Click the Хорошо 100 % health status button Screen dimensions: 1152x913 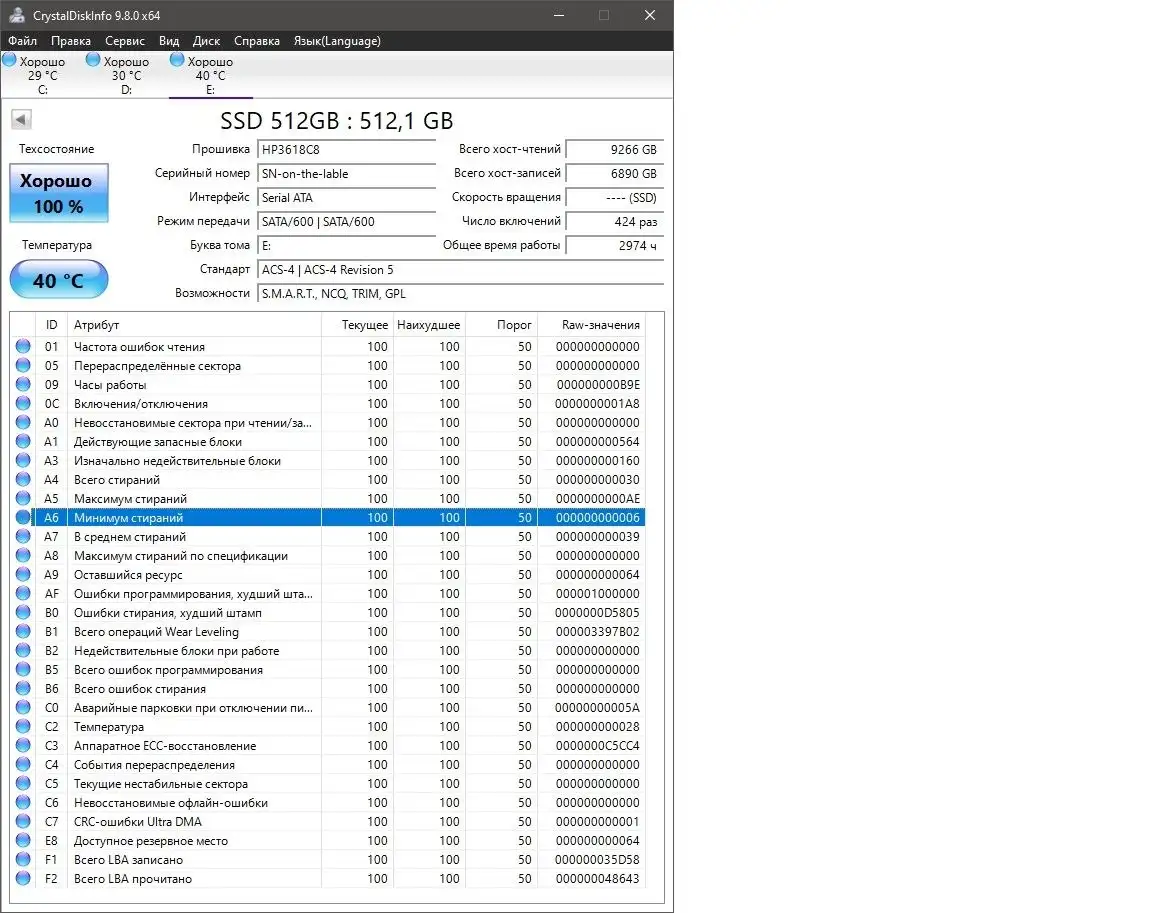[59, 194]
